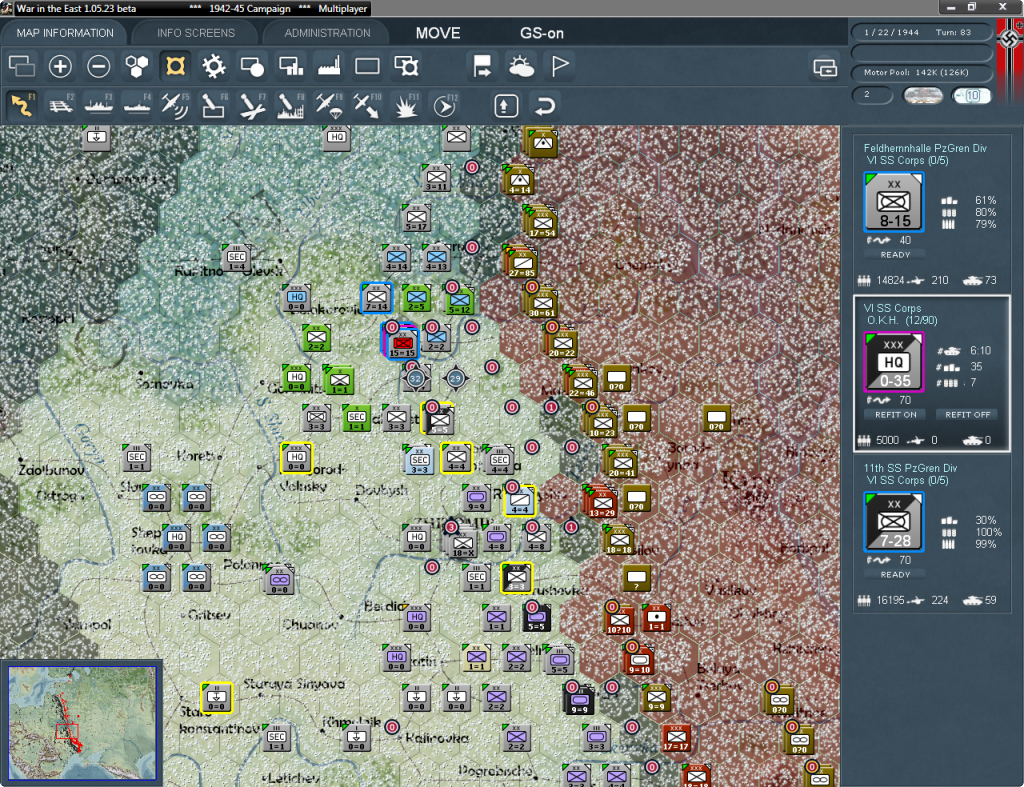The height and width of the screenshot is (787, 1024).
Task: Select the F3 naval transport mode icon
Action: [x=99, y=106]
